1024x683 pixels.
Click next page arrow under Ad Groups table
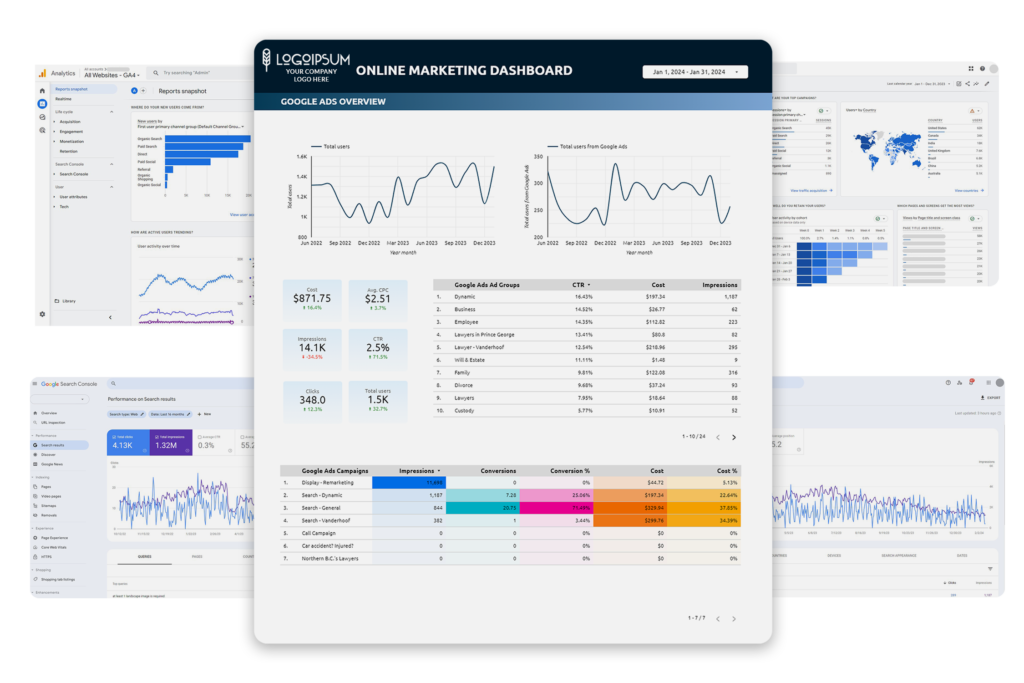point(733,437)
